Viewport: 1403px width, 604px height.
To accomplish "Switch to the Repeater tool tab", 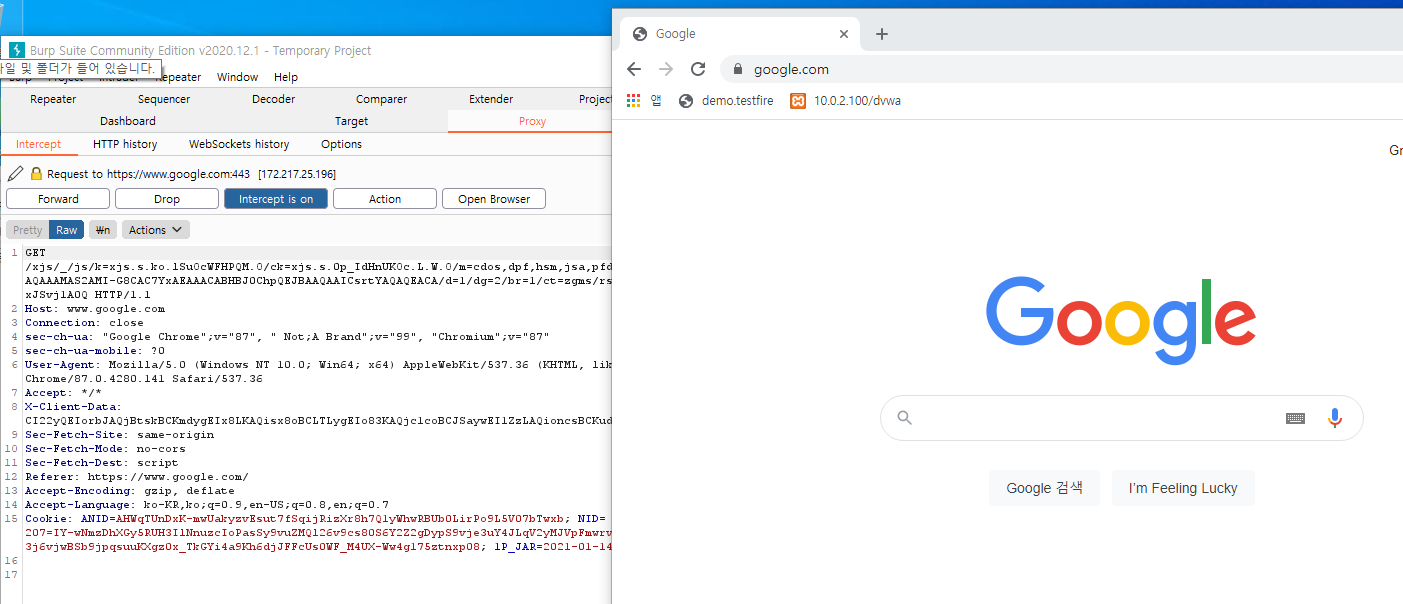I will pyautogui.click(x=53, y=99).
